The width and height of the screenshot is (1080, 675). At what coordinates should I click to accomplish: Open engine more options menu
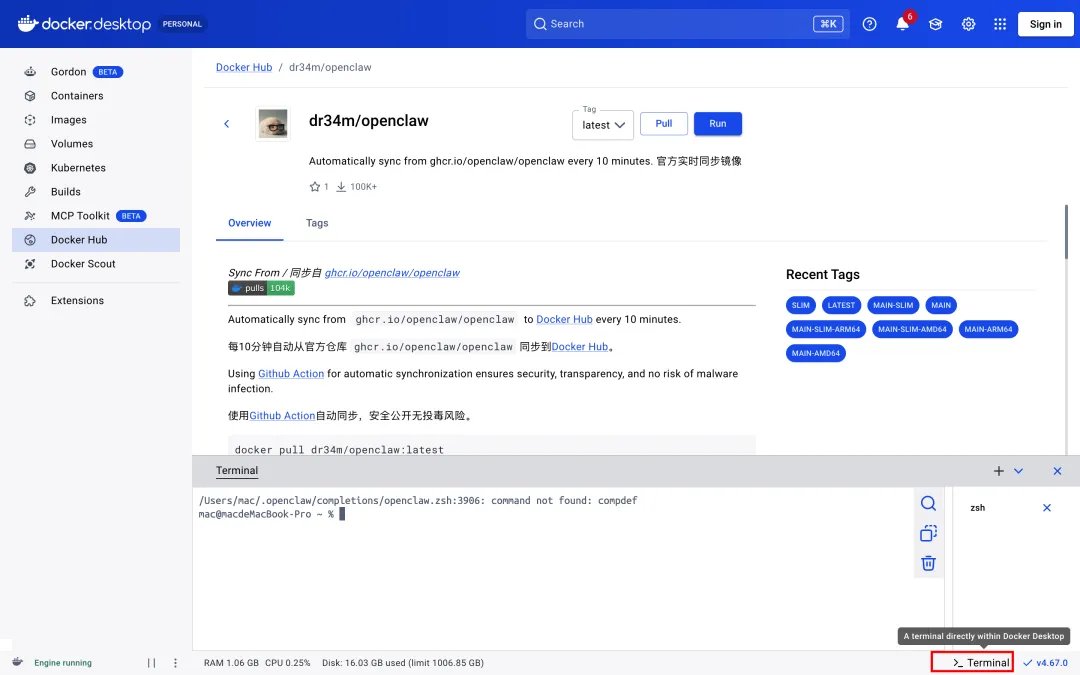point(176,663)
